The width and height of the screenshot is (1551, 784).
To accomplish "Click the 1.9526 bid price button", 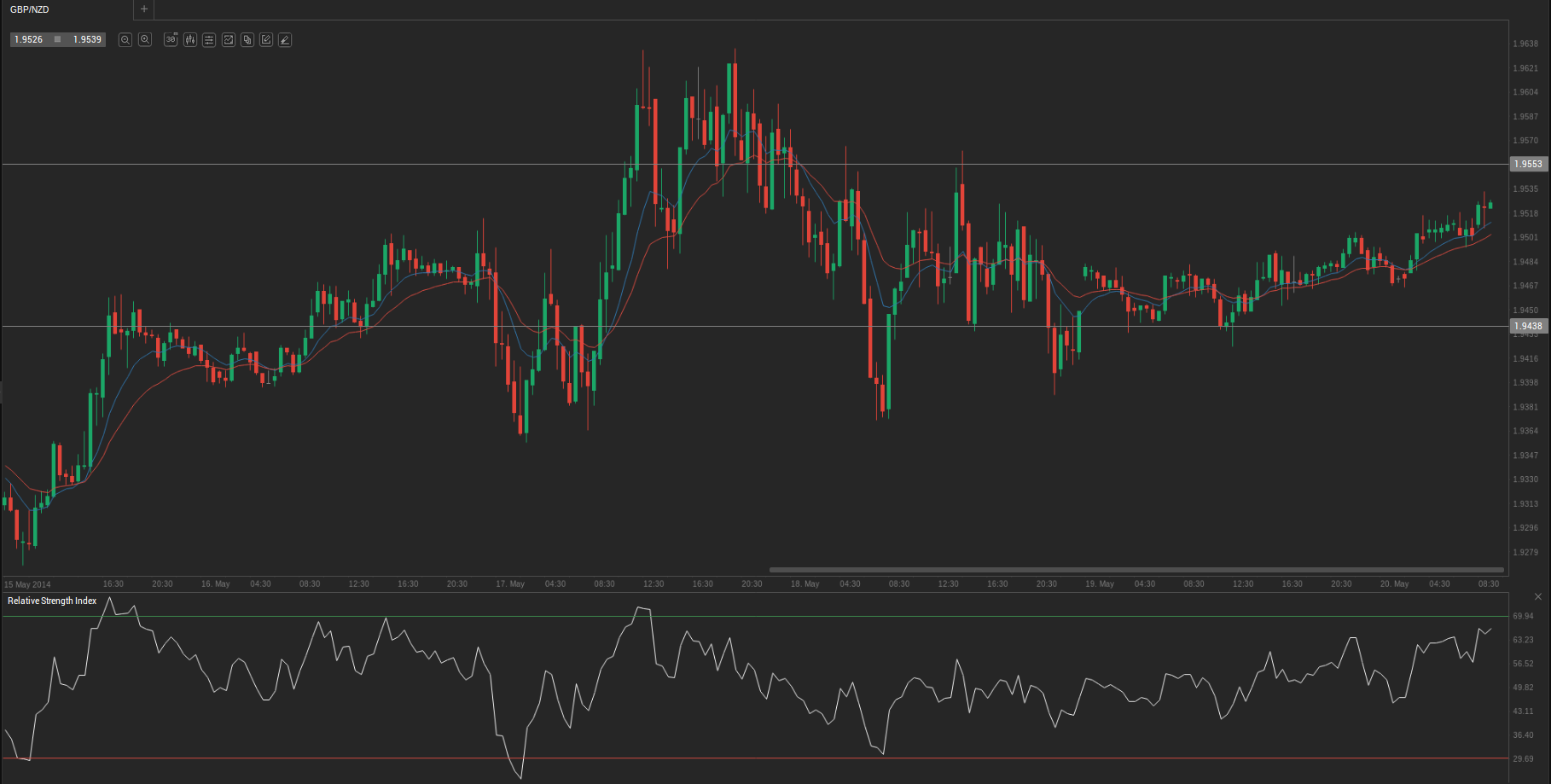I will [29, 40].
